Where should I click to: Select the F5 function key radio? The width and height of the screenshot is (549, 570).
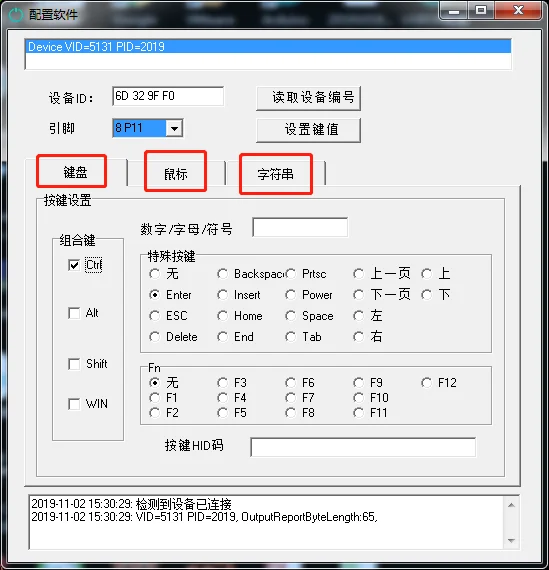coord(223,413)
